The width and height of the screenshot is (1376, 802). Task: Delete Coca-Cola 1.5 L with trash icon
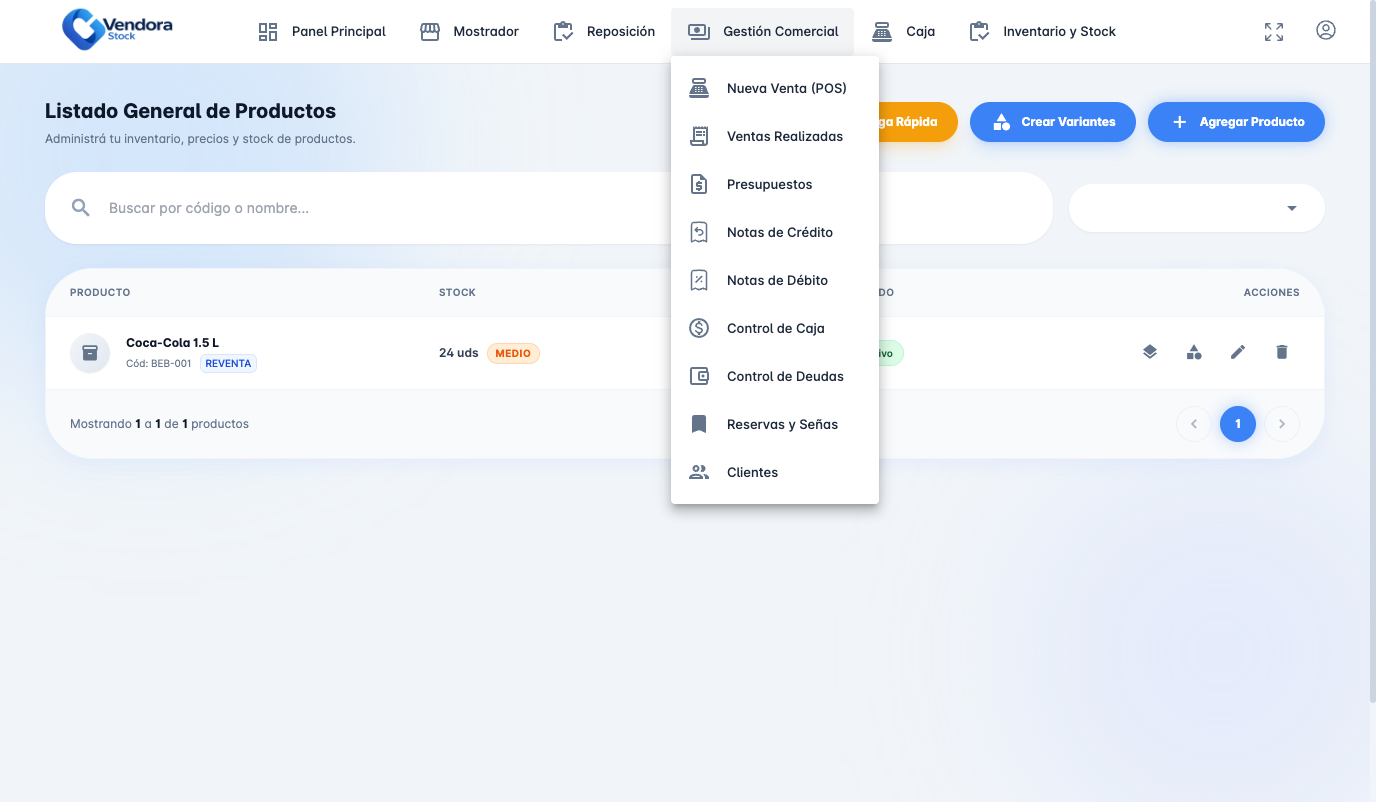[1282, 352]
